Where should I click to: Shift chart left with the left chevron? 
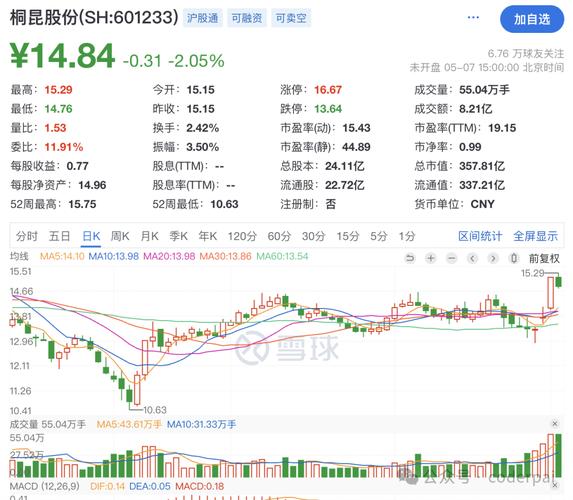473,258
